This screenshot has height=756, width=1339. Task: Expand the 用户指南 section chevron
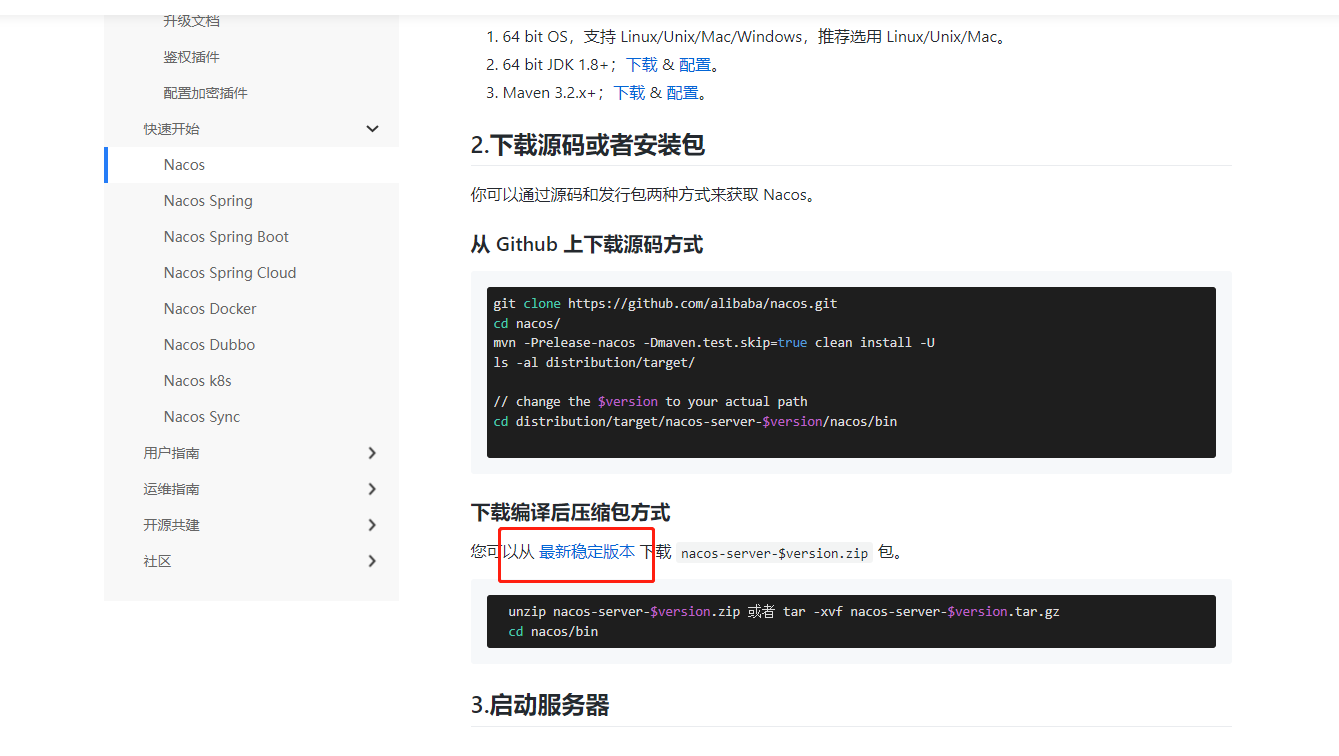372,453
